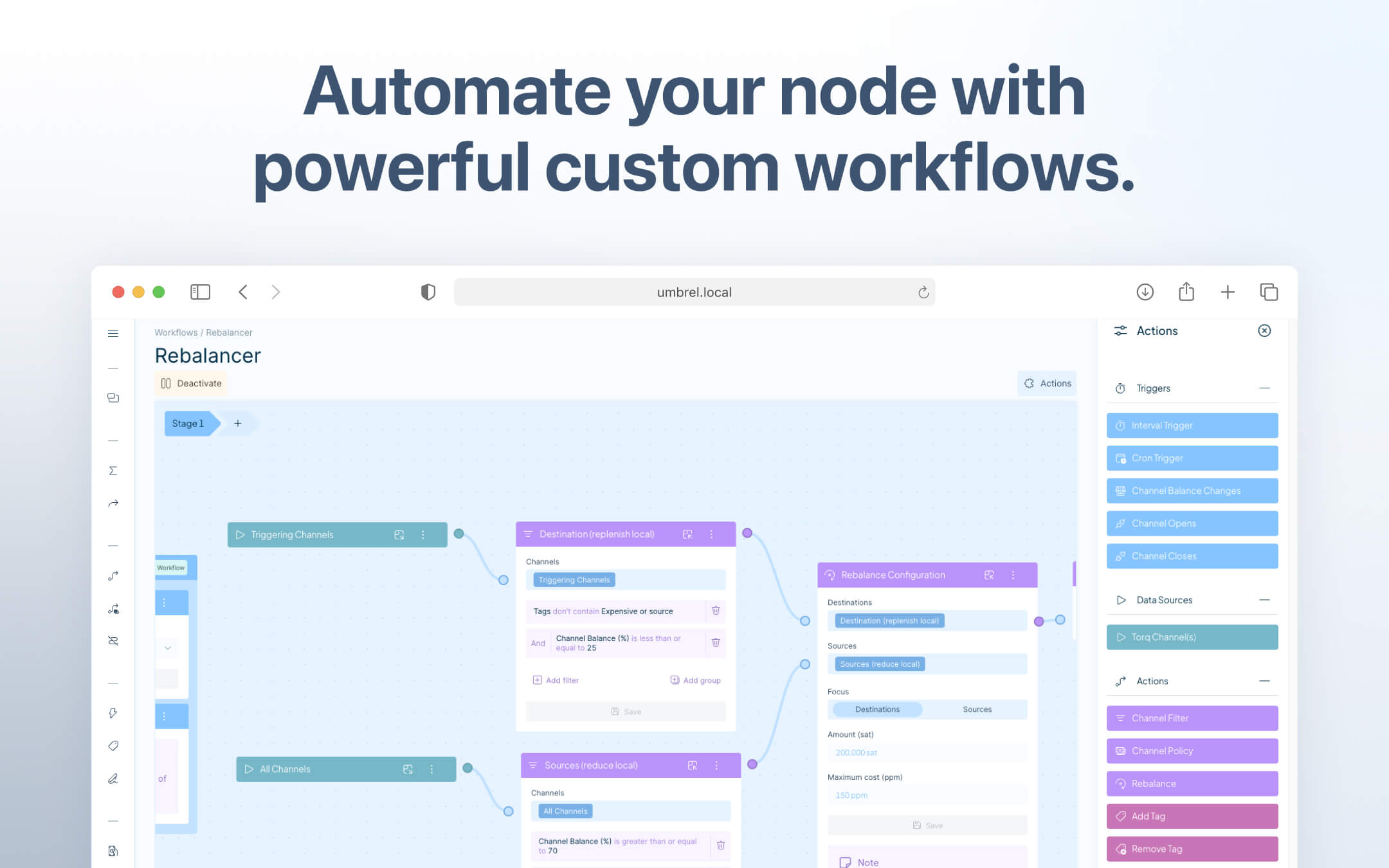Click Add filter in Destination node
This screenshot has height=868, width=1389.
click(556, 680)
